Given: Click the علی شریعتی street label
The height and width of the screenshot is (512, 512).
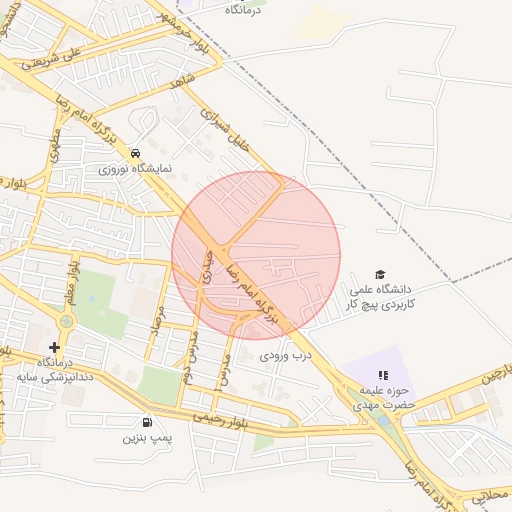Looking at the screenshot, I should [51, 59].
